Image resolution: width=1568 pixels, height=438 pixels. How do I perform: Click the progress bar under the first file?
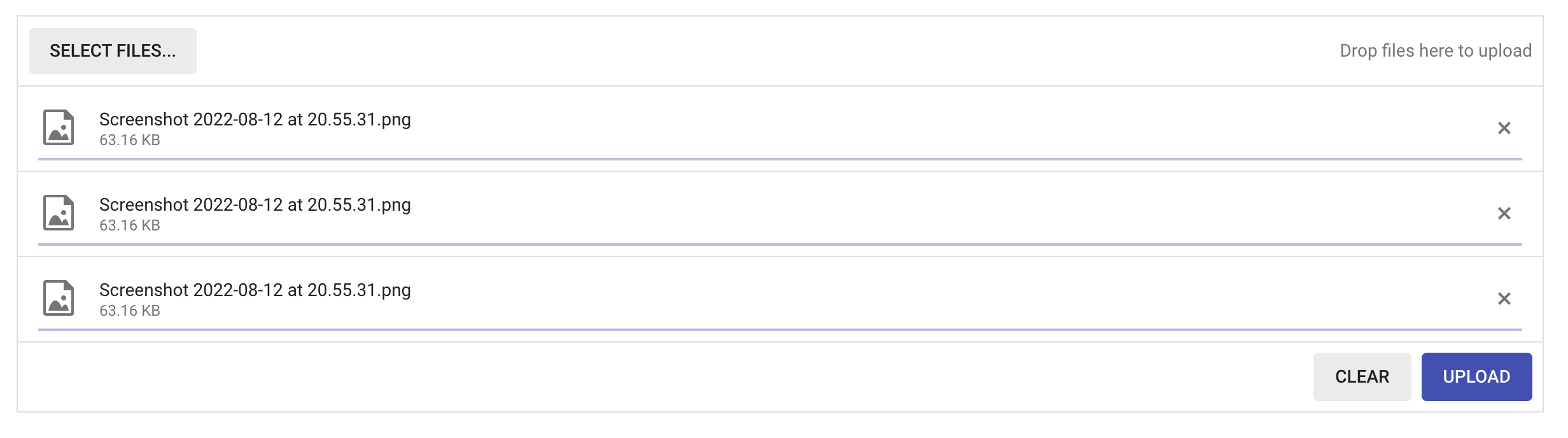tap(780, 159)
